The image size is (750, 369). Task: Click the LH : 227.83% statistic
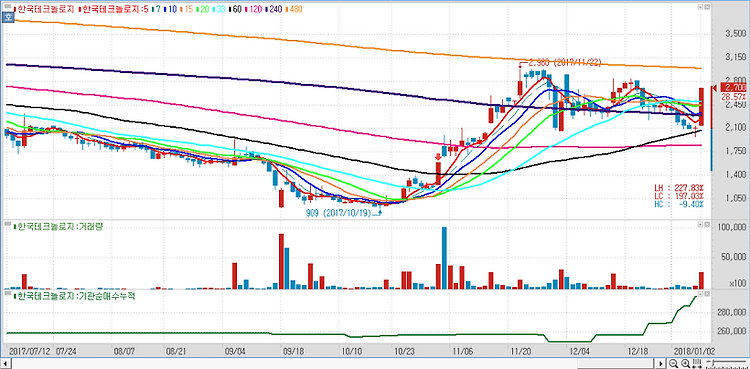click(x=679, y=188)
